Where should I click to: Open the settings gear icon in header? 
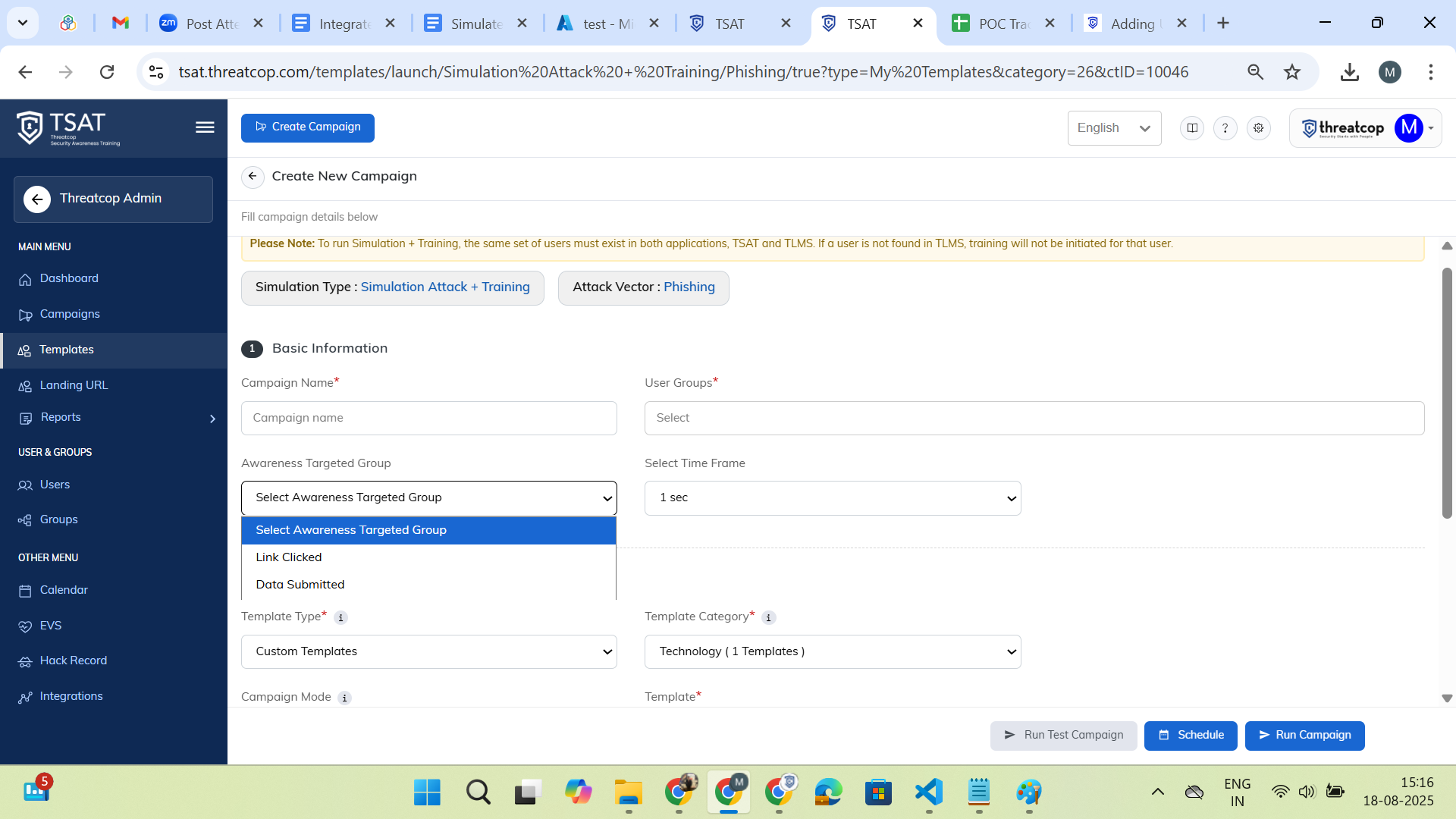[1259, 128]
